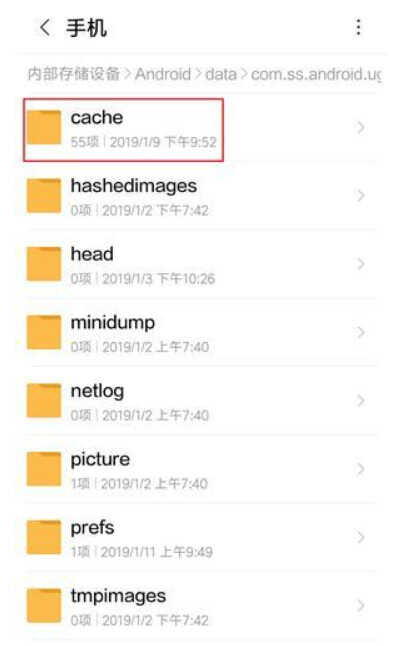This screenshot has width=400, height=646.
Task: Tap the head folder icon
Action: pos(44,264)
